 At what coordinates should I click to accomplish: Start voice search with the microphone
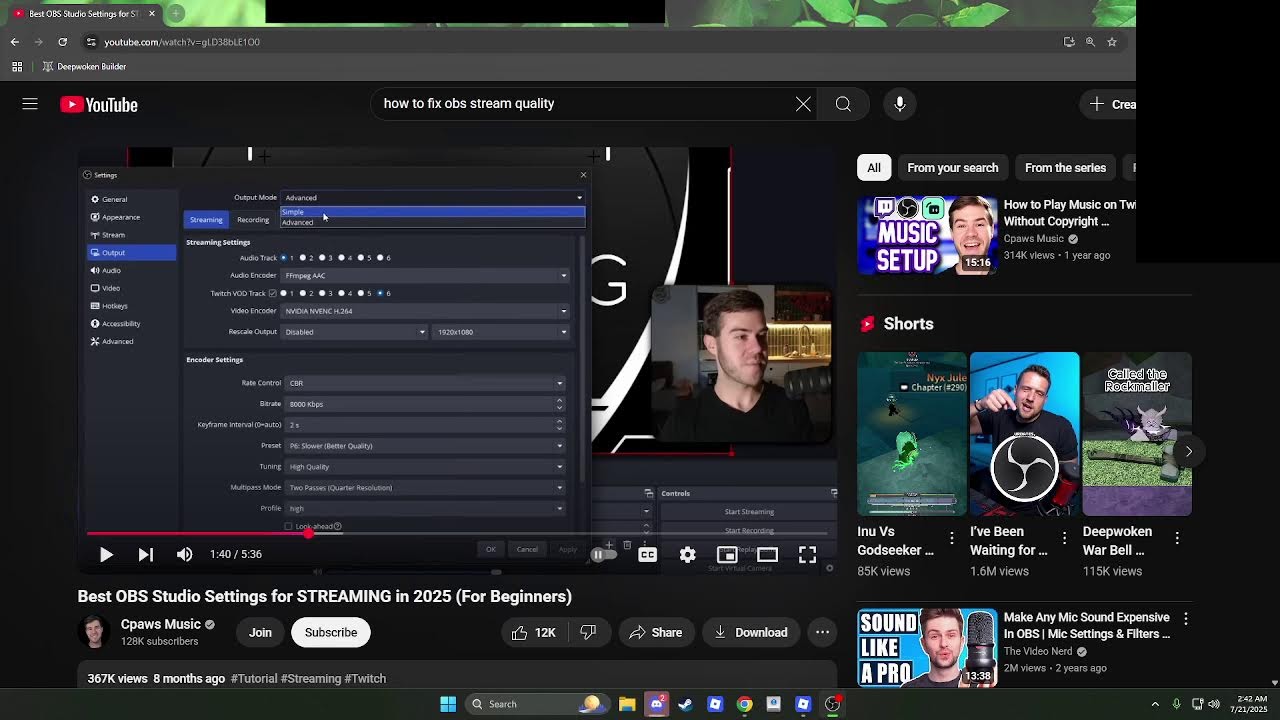[900, 104]
